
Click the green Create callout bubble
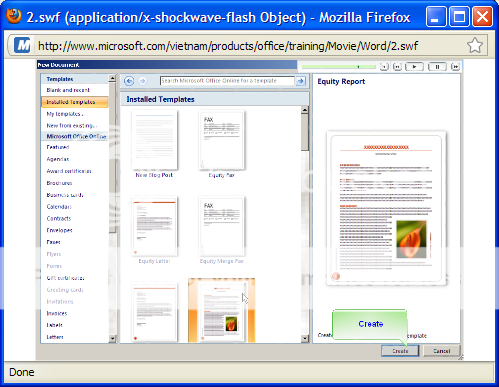pyautogui.click(x=370, y=324)
